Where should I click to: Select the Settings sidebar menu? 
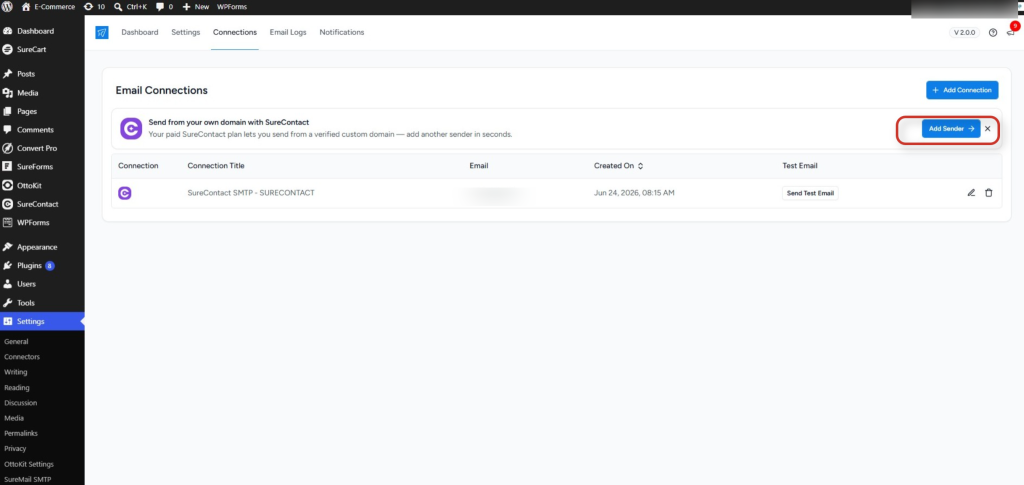click(42, 321)
